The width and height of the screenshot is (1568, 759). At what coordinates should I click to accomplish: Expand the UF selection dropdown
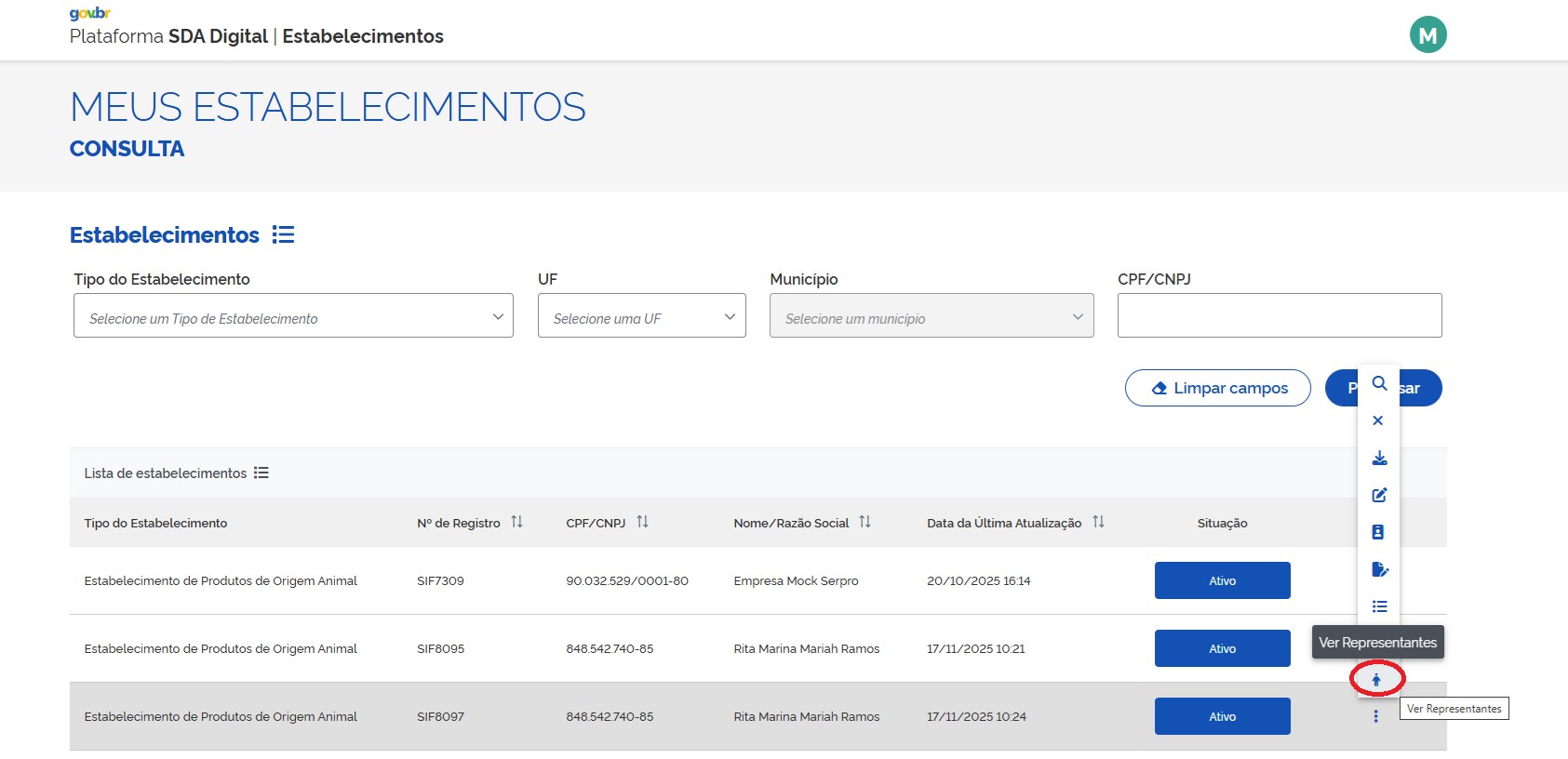pos(641,316)
